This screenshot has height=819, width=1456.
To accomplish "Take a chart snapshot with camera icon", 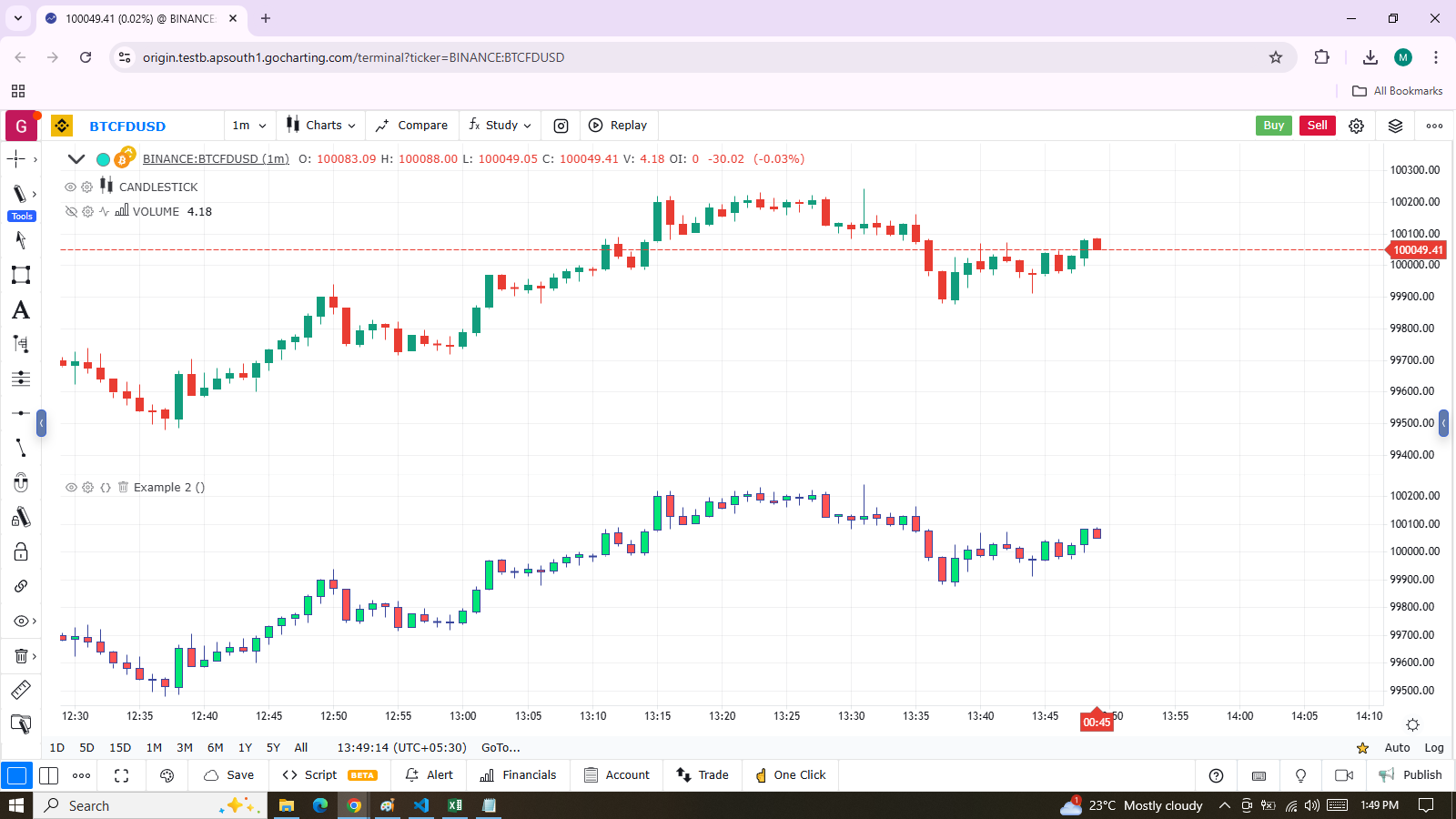I will tap(561, 126).
